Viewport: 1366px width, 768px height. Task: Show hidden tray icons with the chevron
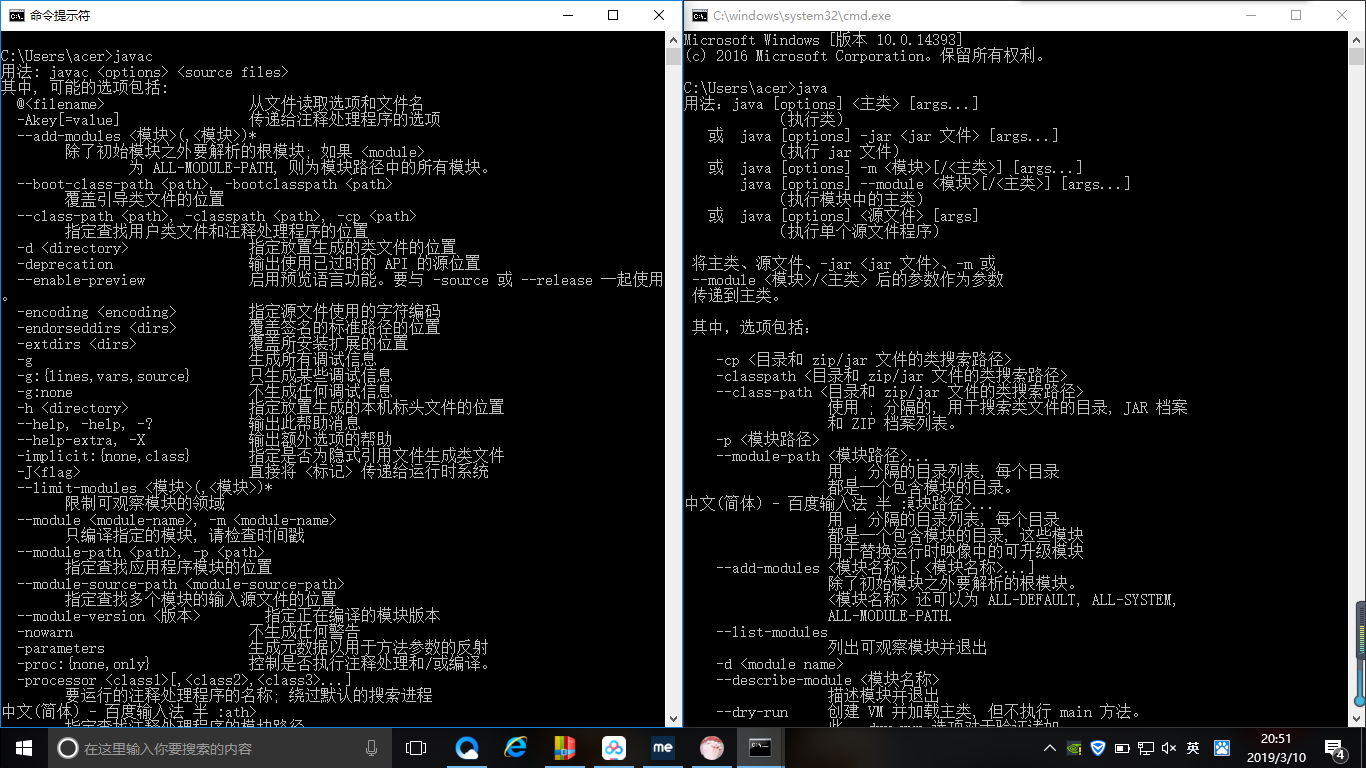(1050, 748)
